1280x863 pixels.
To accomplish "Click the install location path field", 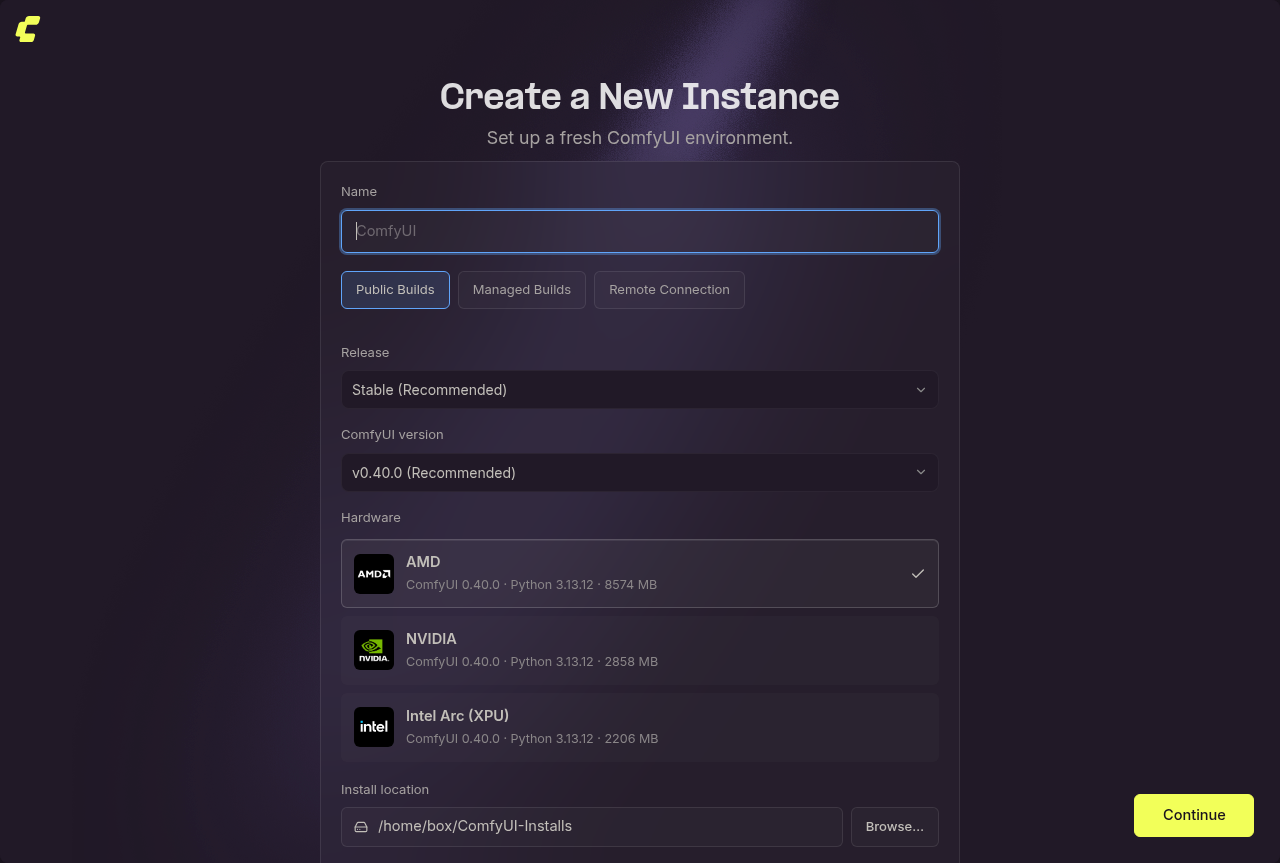I will coord(592,827).
